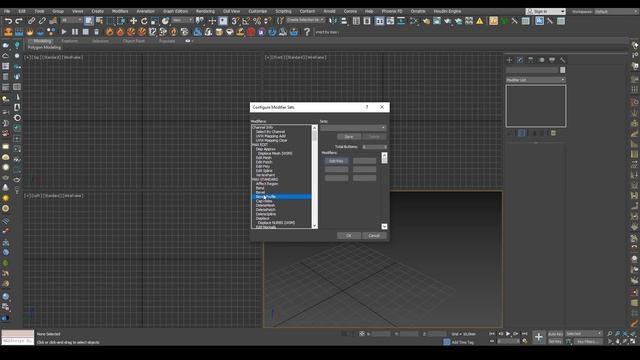This screenshot has width=640, height=360.
Task: Stop the Phoenix FD simulation
Action: [85, 32]
